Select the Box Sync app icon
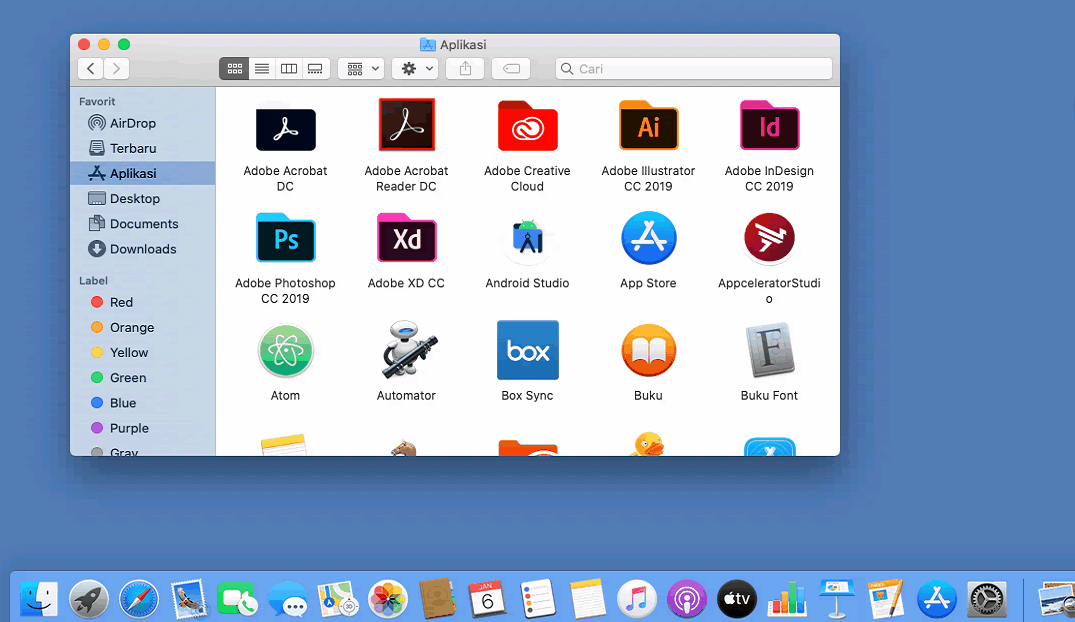Image resolution: width=1075 pixels, height=622 pixels. click(x=527, y=350)
